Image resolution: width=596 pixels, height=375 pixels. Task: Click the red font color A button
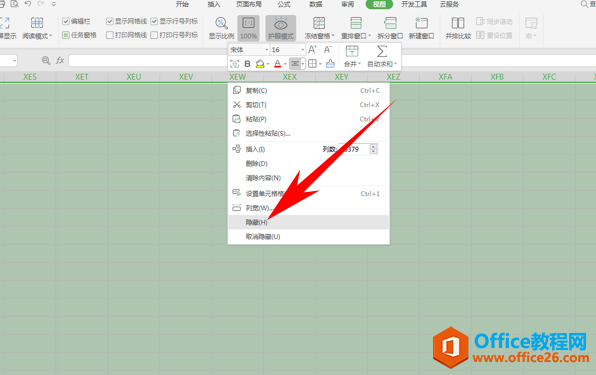tap(277, 64)
